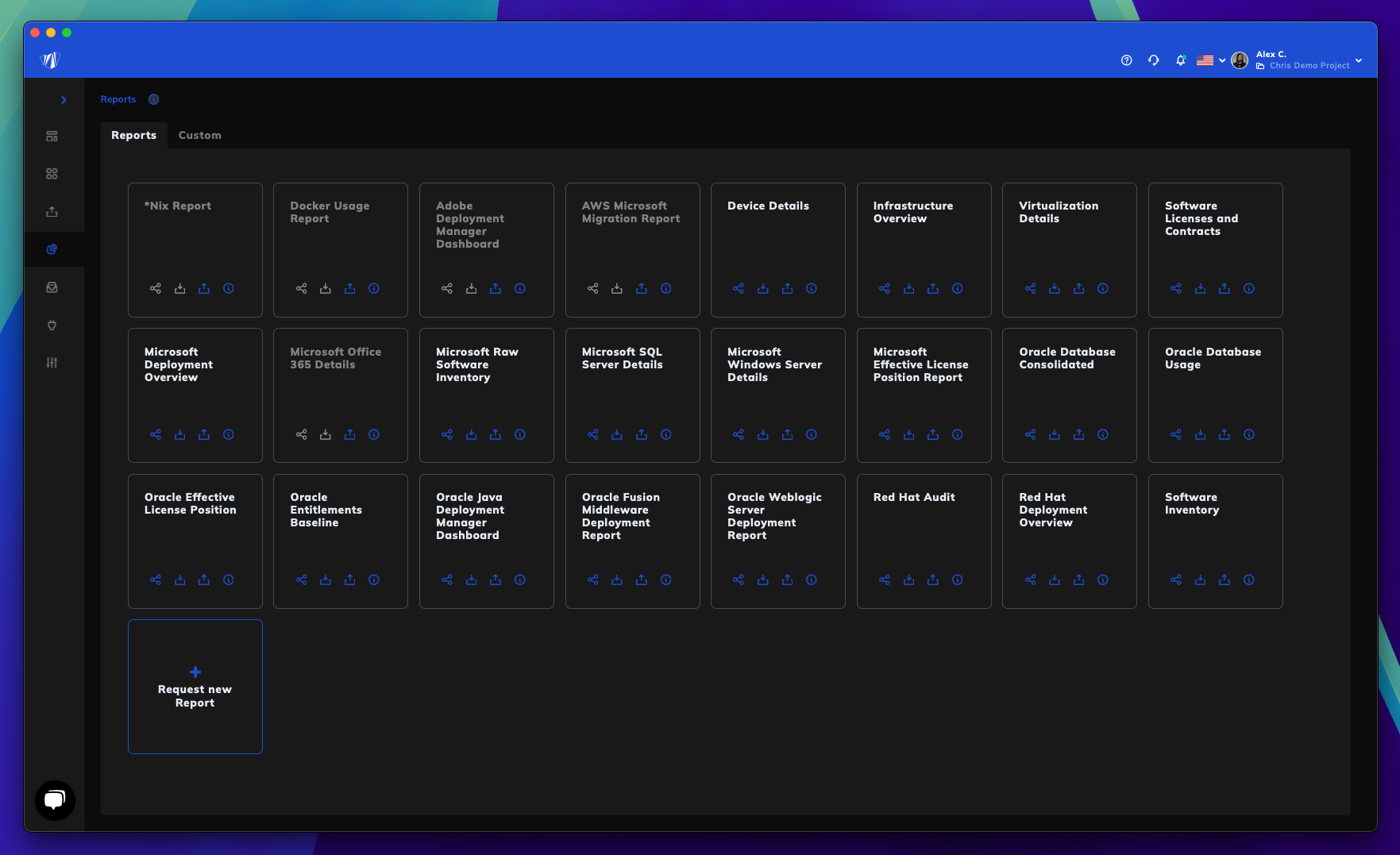The image size is (1400, 855).
Task: Download the Oracle Database Usage report
Action: click(x=1200, y=434)
